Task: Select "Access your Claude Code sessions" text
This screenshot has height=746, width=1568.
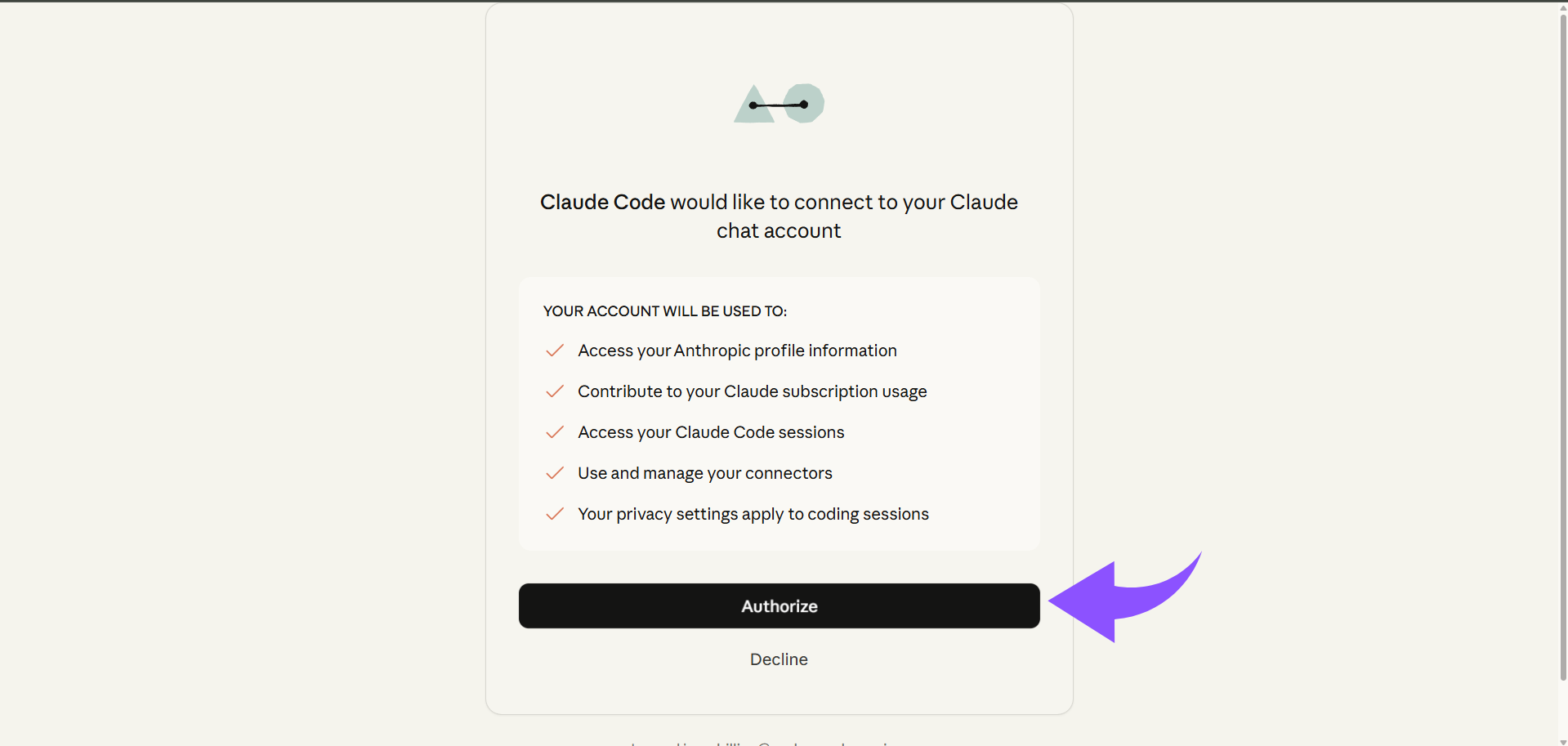Action: coord(711,432)
